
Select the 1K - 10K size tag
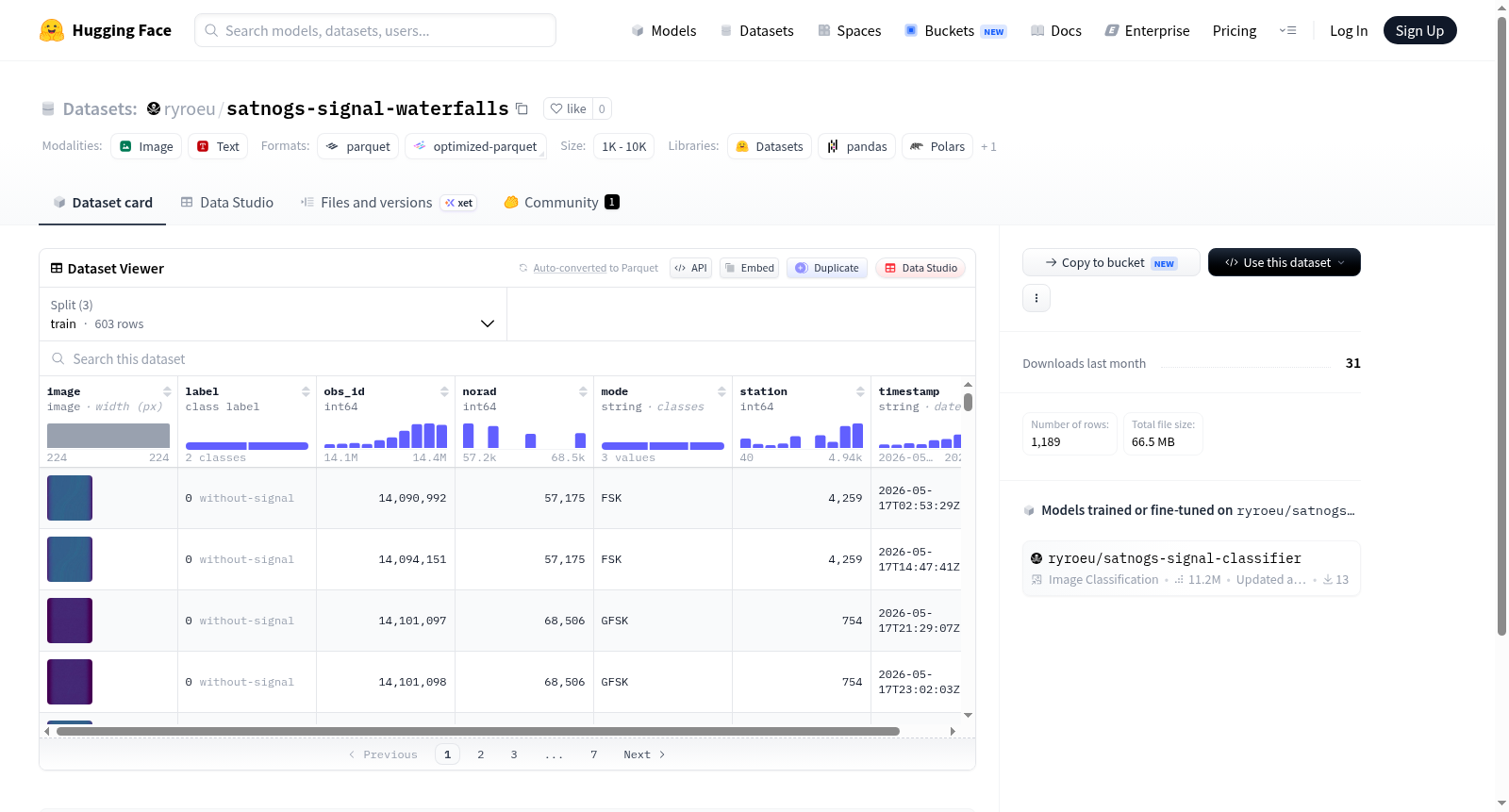623,146
